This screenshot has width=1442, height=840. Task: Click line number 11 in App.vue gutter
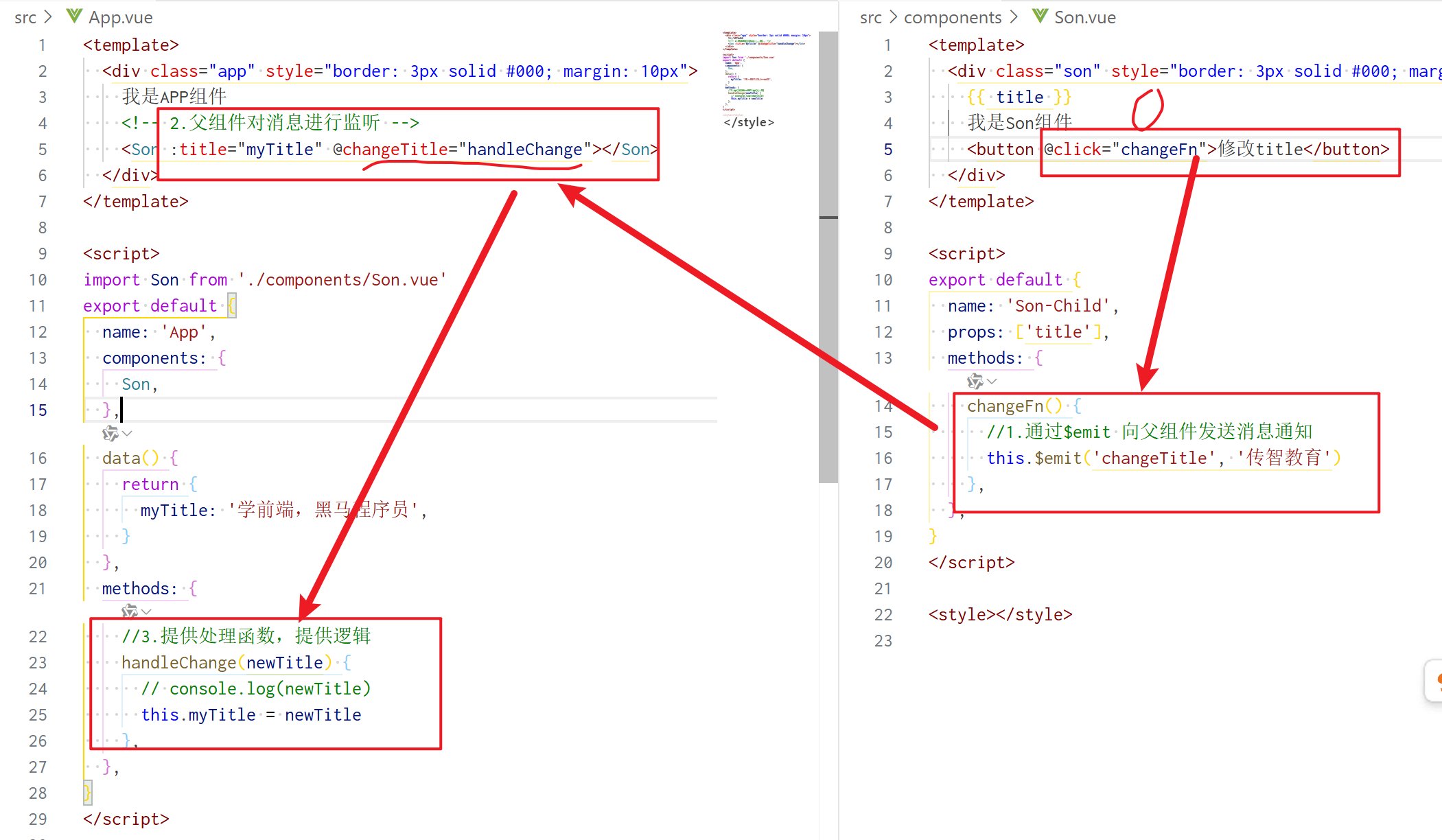pyautogui.click(x=38, y=306)
